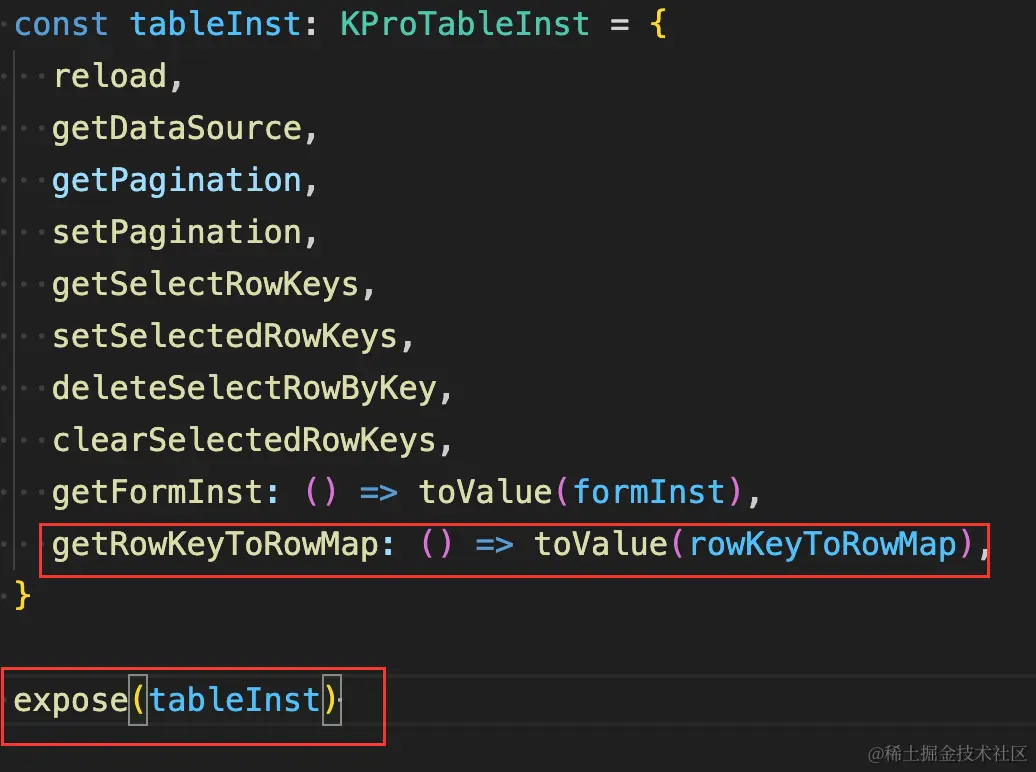Click clearSelectedRowKeys in the object
The height and width of the screenshot is (772, 1036).
244,440
